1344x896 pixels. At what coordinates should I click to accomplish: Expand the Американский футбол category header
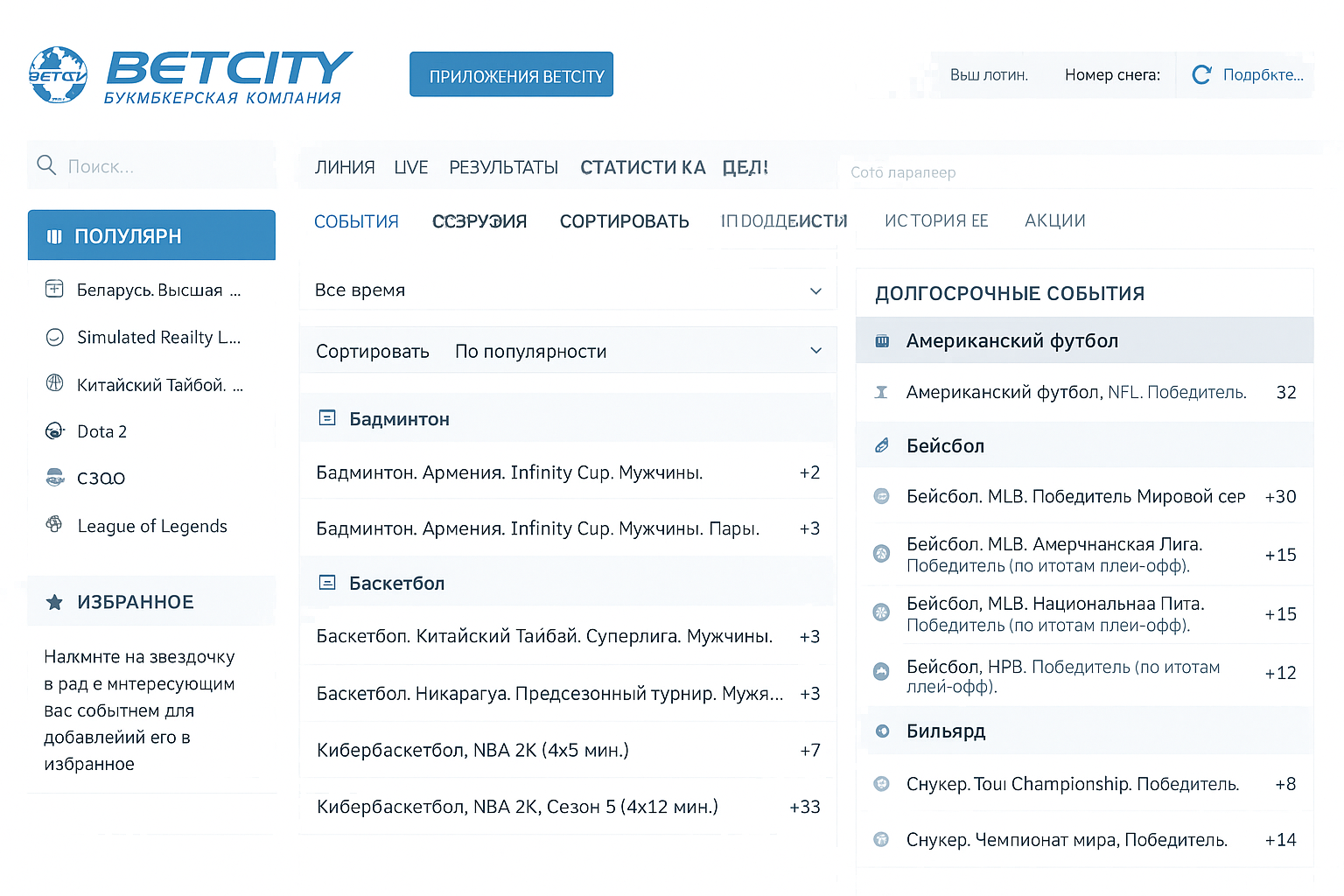click(1083, 341)
